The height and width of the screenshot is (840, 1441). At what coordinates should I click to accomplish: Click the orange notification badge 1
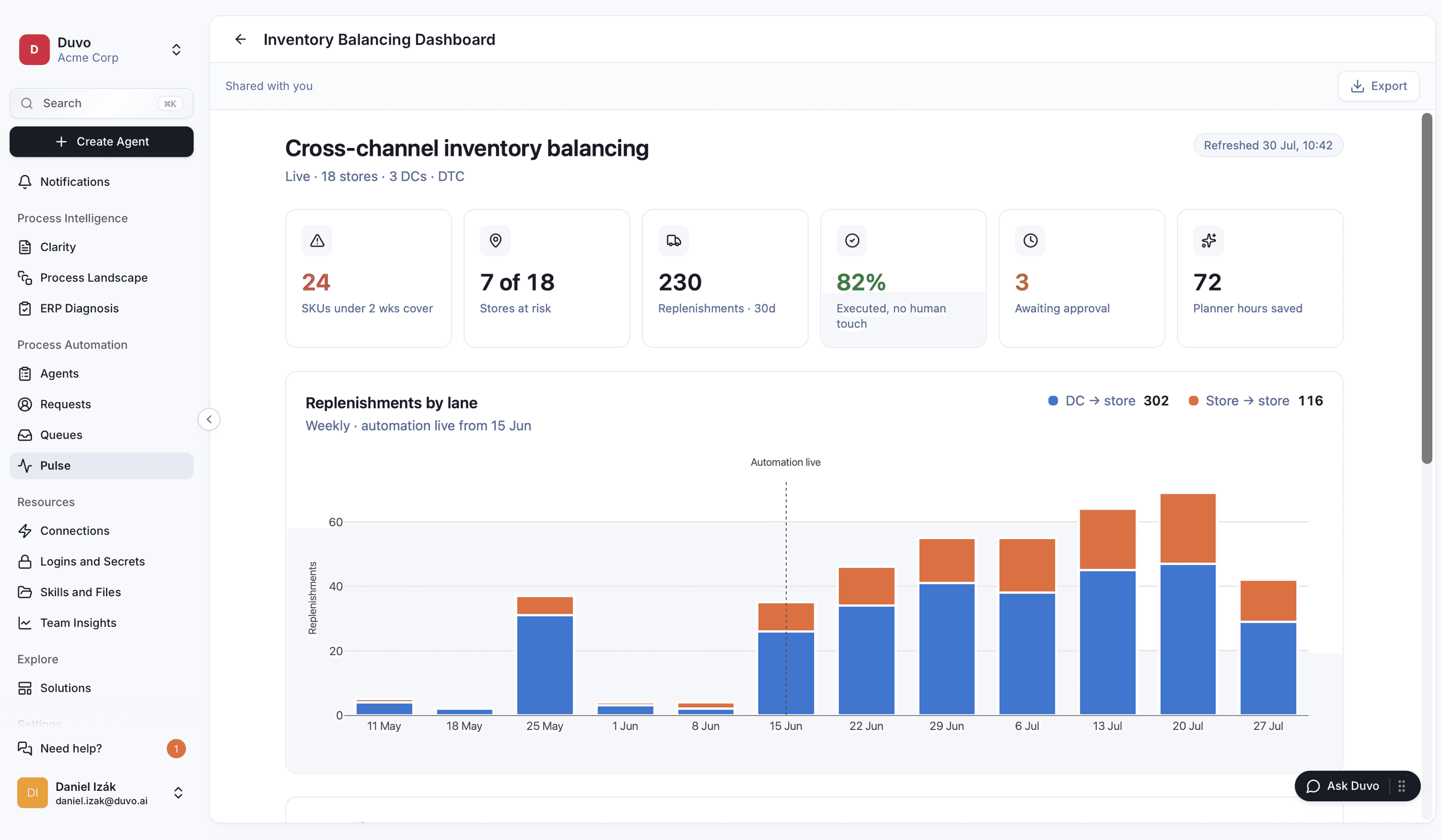coord(176,749)
